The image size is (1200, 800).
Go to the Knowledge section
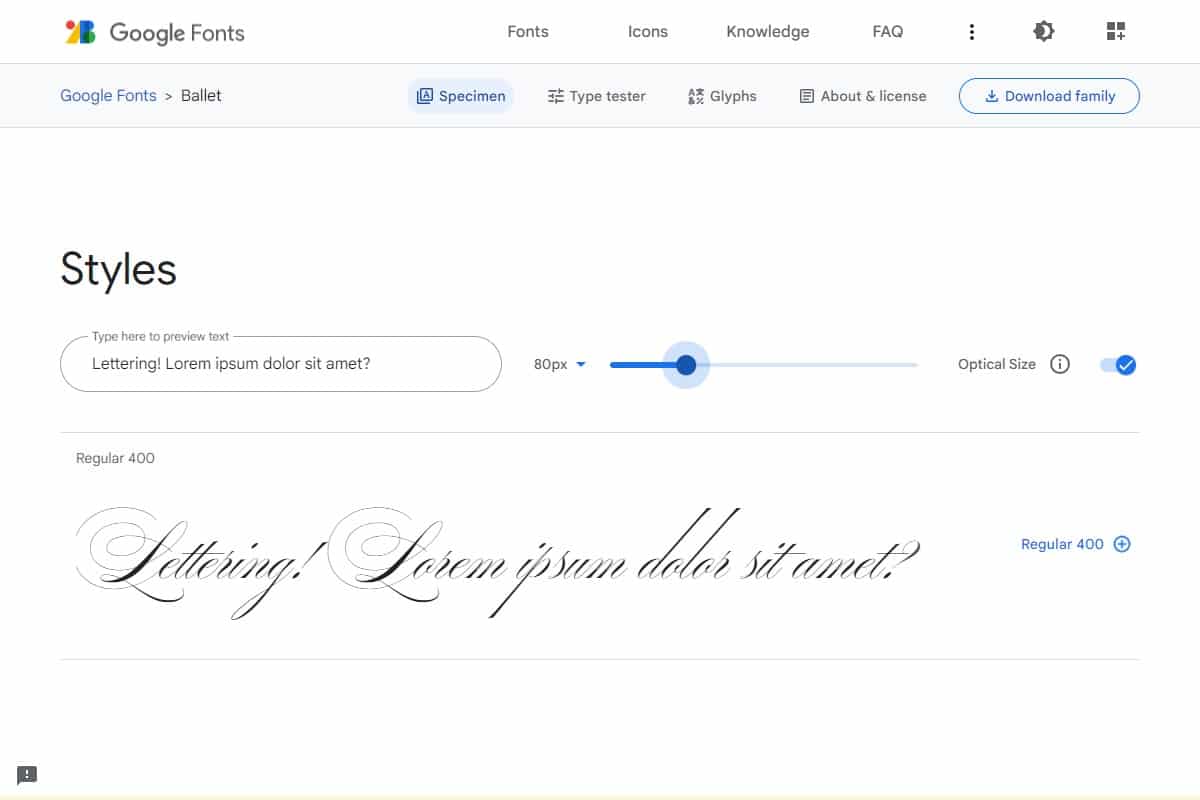(768, 32)
